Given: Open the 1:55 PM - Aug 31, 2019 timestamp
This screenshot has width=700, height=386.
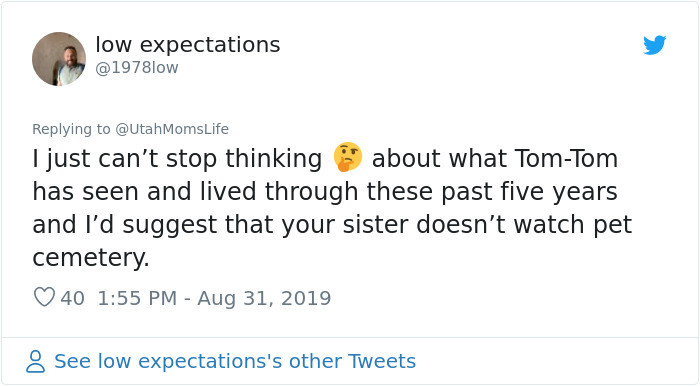Looking at the screenshot, I should point(214,298).
